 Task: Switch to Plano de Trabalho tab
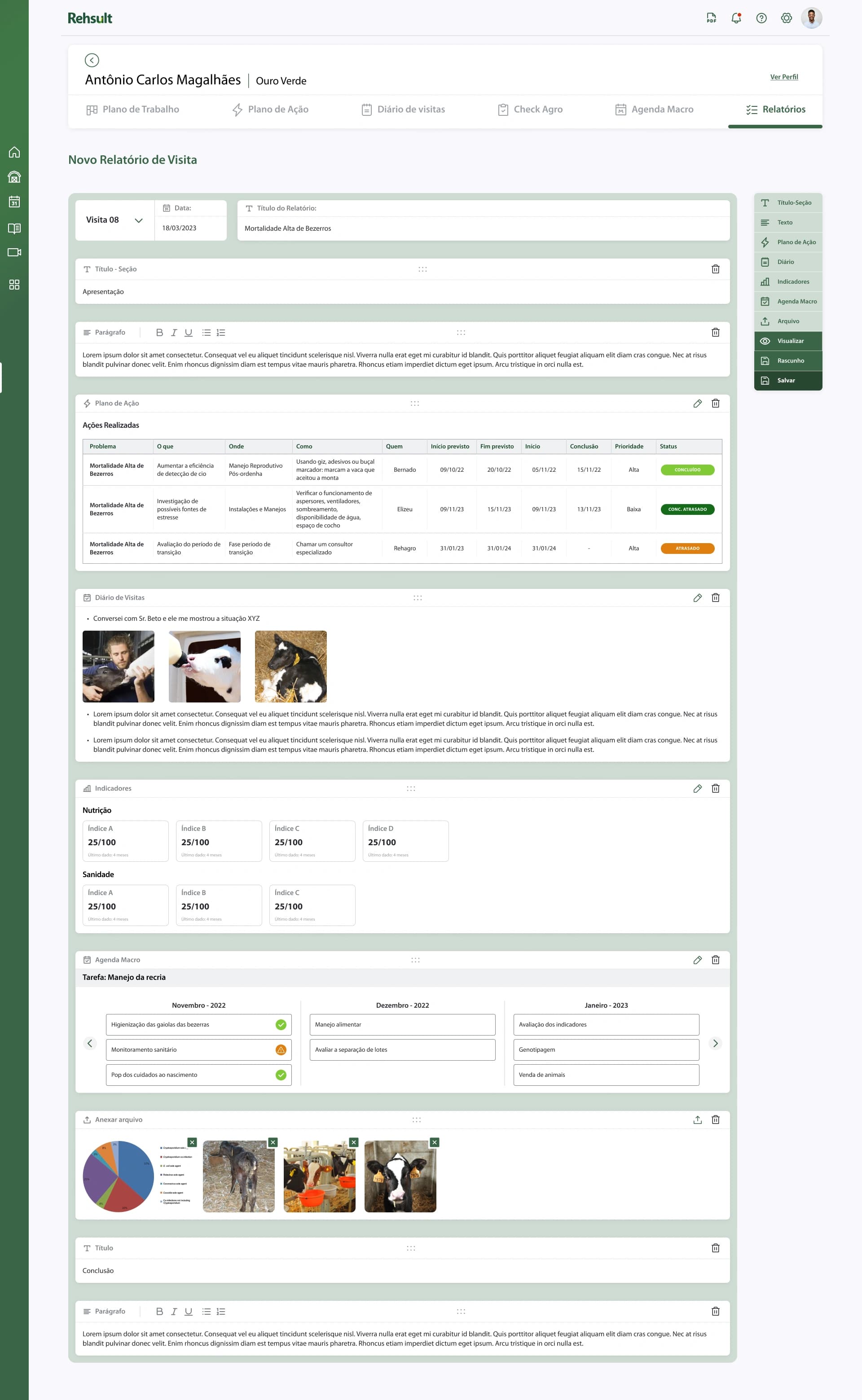pos(132,110)
